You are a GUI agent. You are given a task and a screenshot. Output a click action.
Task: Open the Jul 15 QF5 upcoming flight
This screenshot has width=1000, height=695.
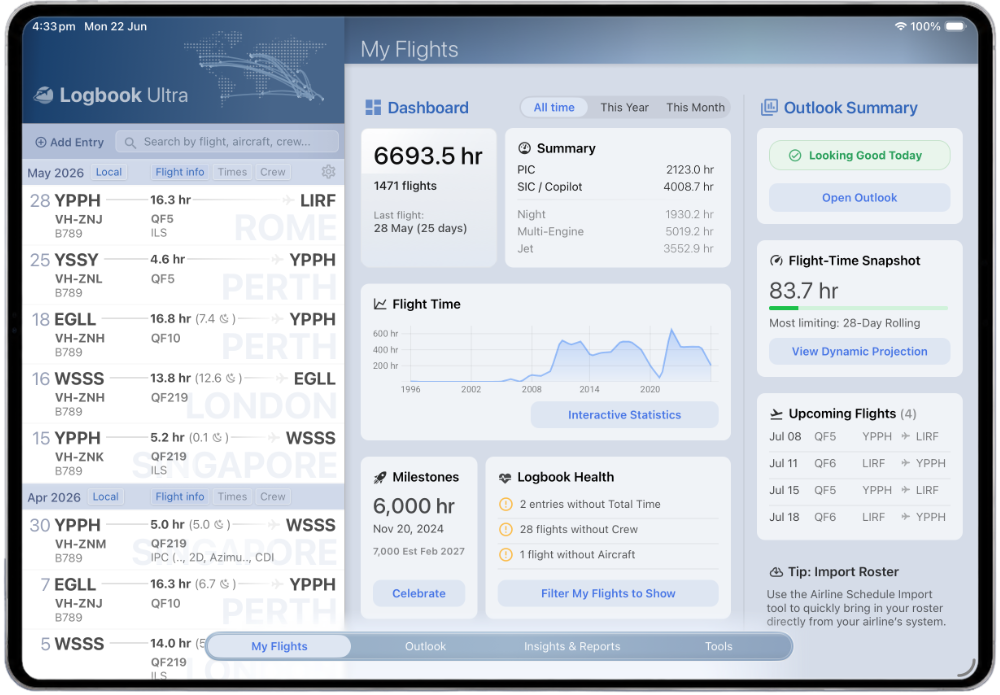tap(858, 490)
